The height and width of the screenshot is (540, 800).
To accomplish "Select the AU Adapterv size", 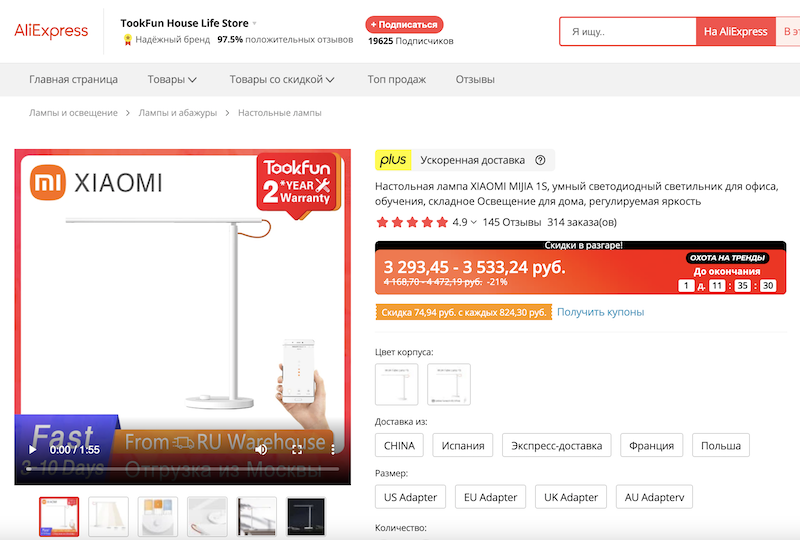I will tap(654, 497).
